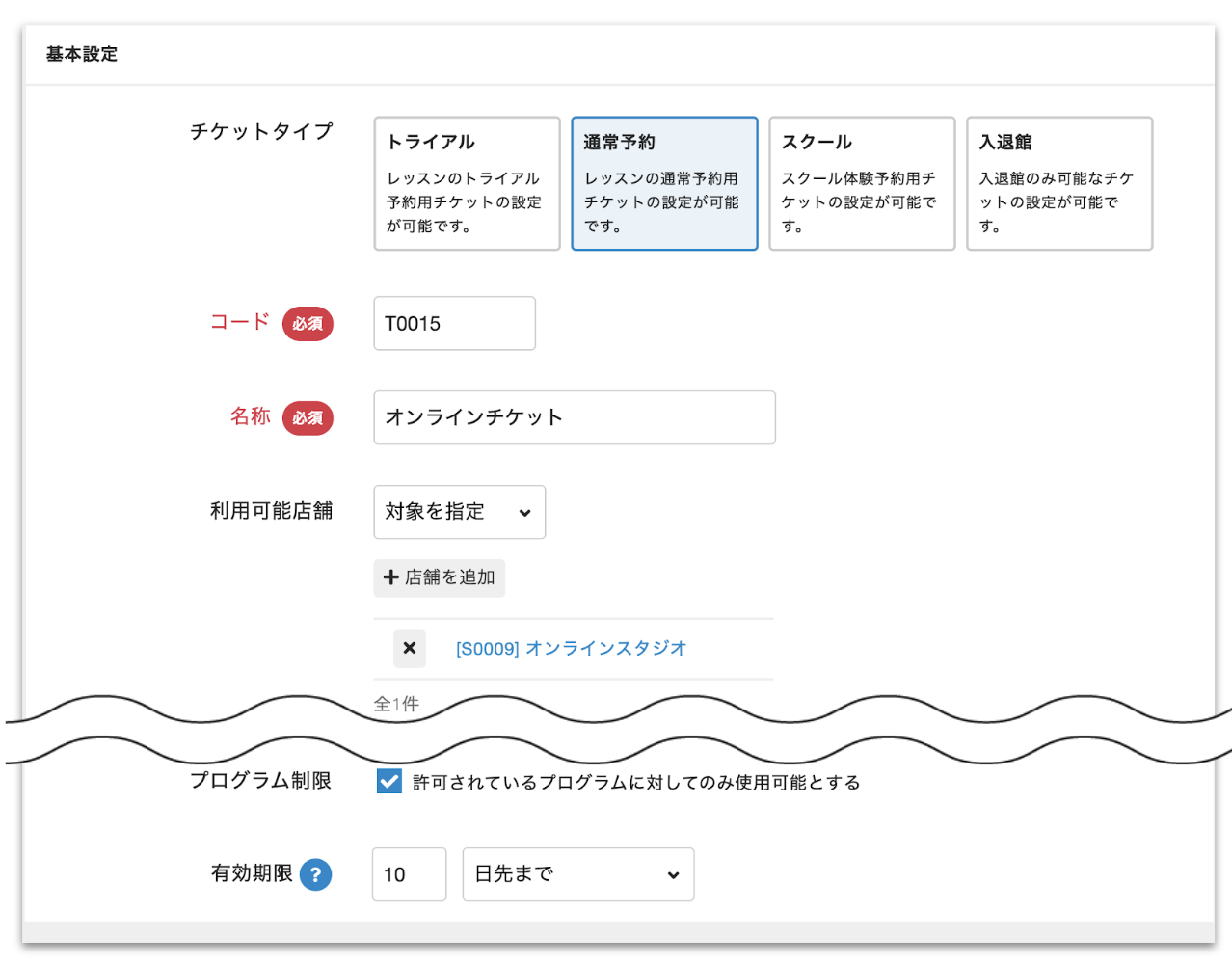Click the 有効期限 help question mark icon
This screenshot has width=1232, height=964.
click(x=315, y=874)
